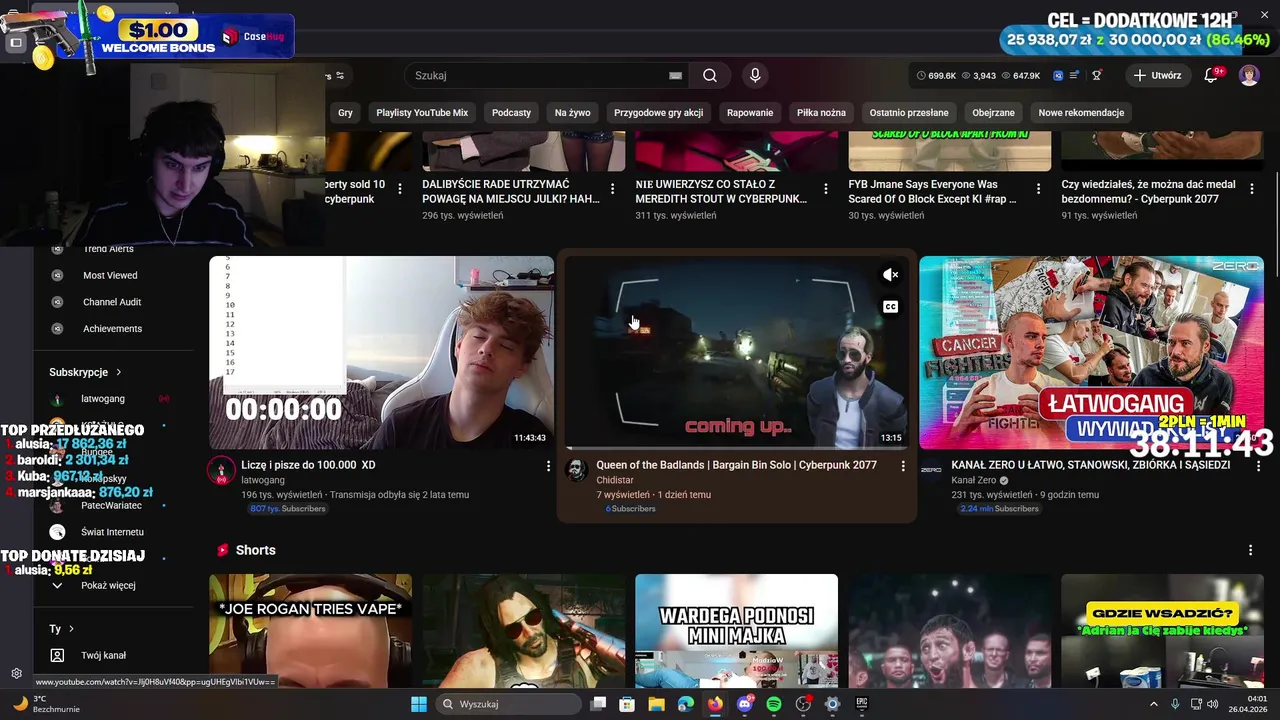The height and width of the screenshot is (720, 1280).
Task: Open the latwogang subscription
Action: pos(103,399)
